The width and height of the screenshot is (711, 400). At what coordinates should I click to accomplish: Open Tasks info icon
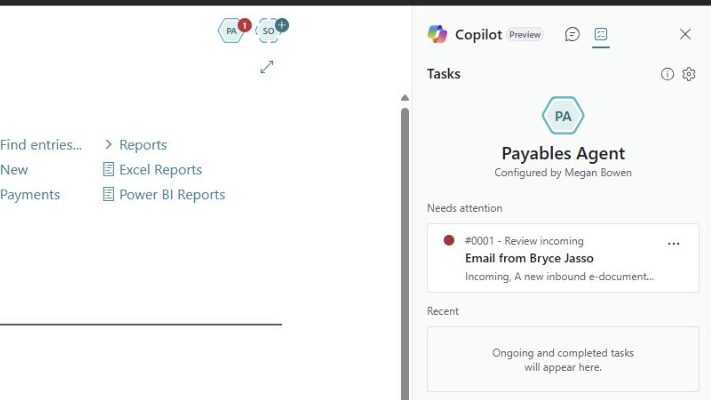click(x=667, y=74)
